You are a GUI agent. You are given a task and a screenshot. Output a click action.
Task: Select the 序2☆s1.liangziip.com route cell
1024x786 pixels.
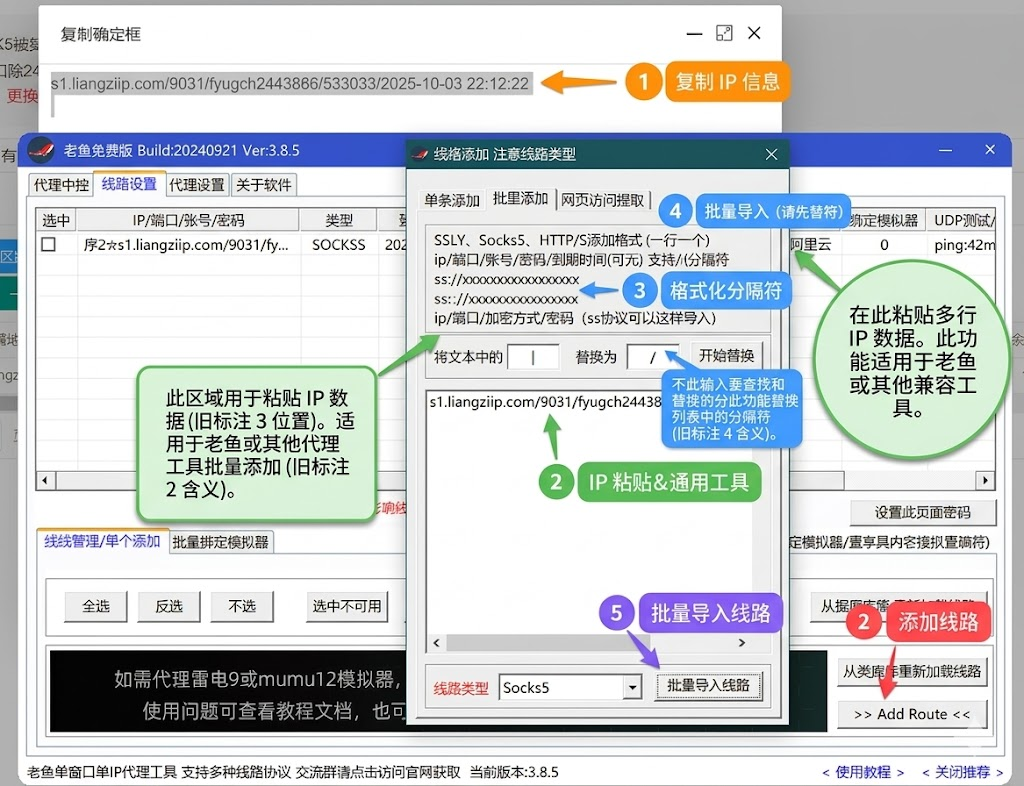coord(187,245)
